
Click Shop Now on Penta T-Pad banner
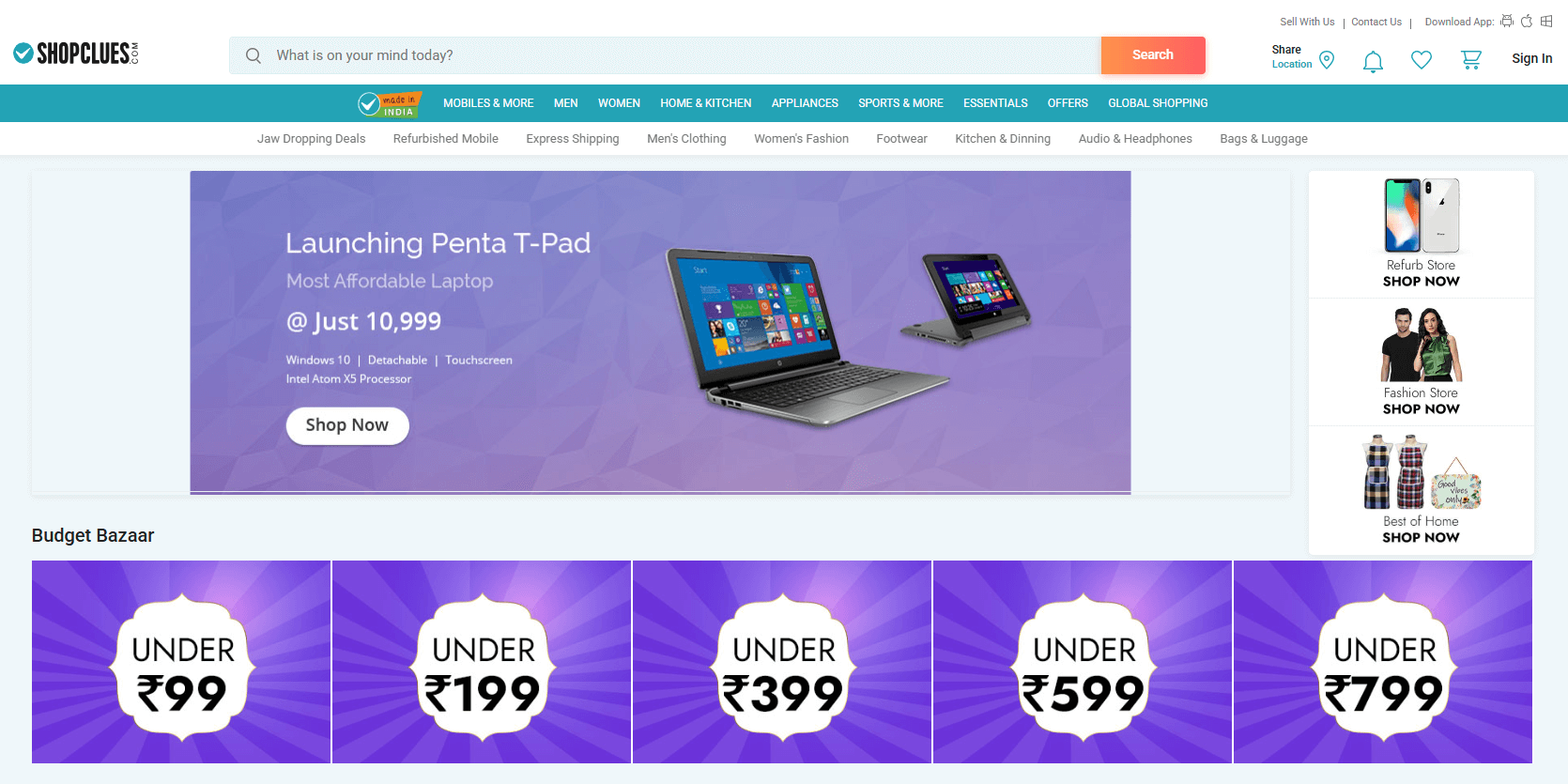[x=347, y=425]
